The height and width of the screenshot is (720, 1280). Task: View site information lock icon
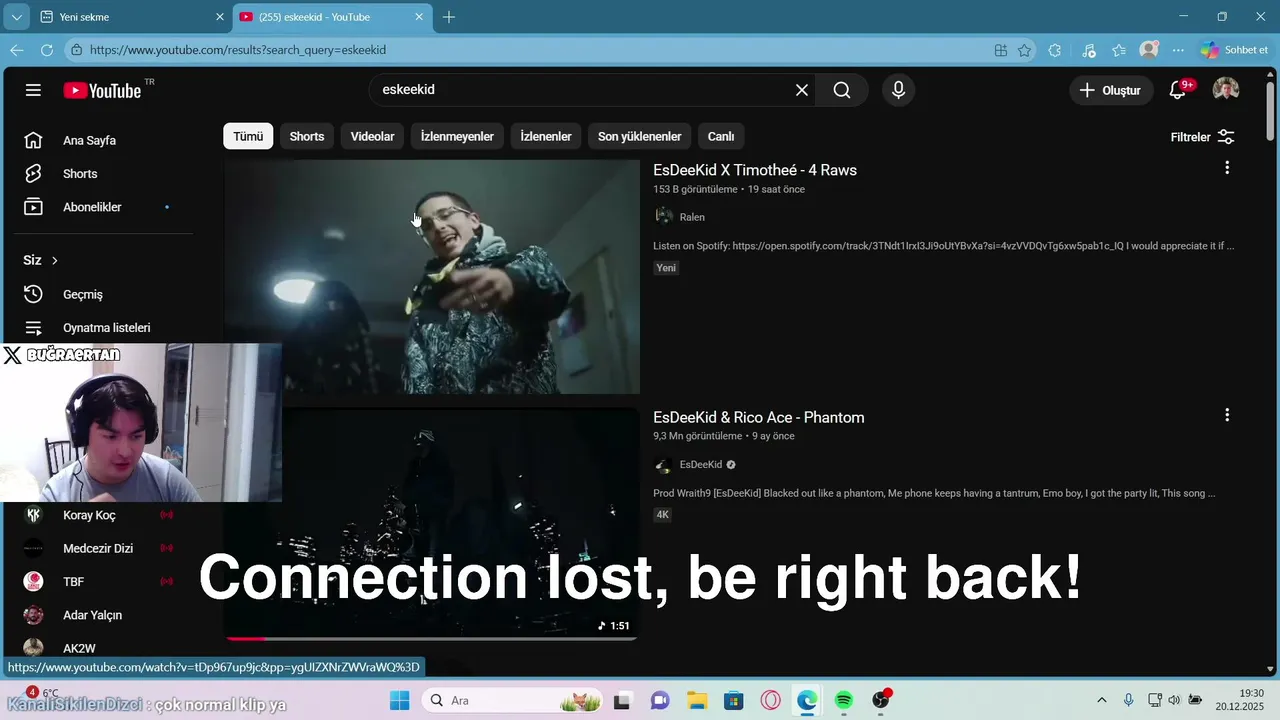[x=77, y=50]
